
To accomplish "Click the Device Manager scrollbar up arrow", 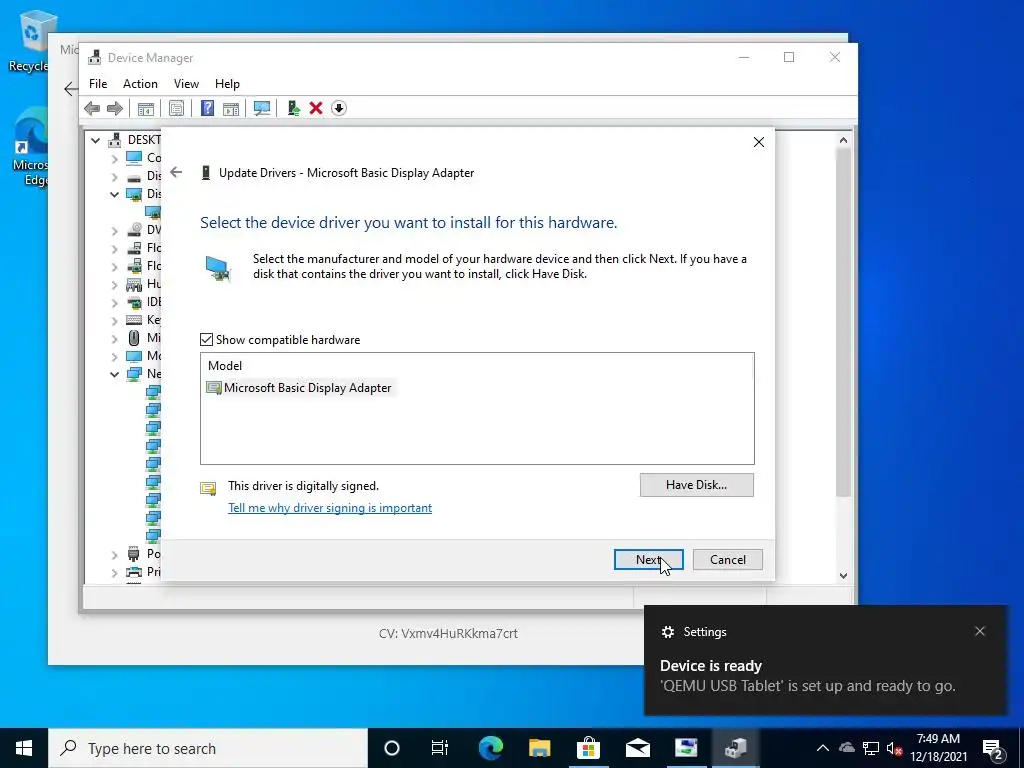I will (x=843, y=140).
